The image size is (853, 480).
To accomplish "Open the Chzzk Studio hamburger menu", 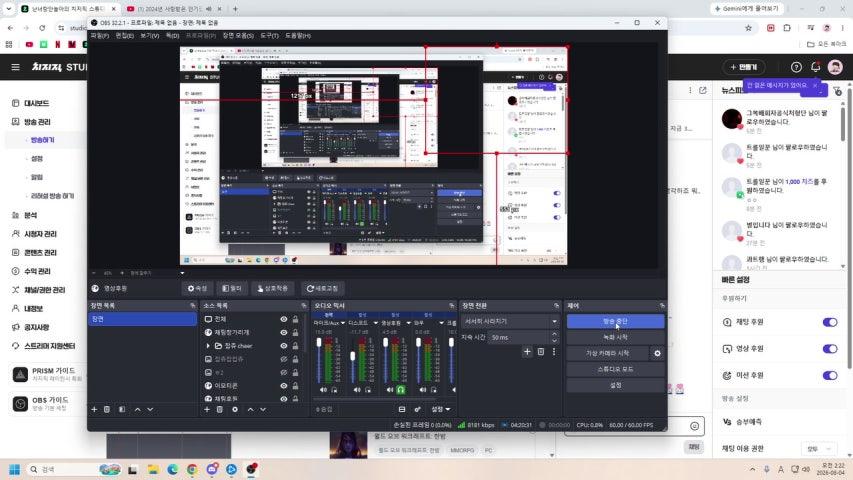I will coord(15,67).
